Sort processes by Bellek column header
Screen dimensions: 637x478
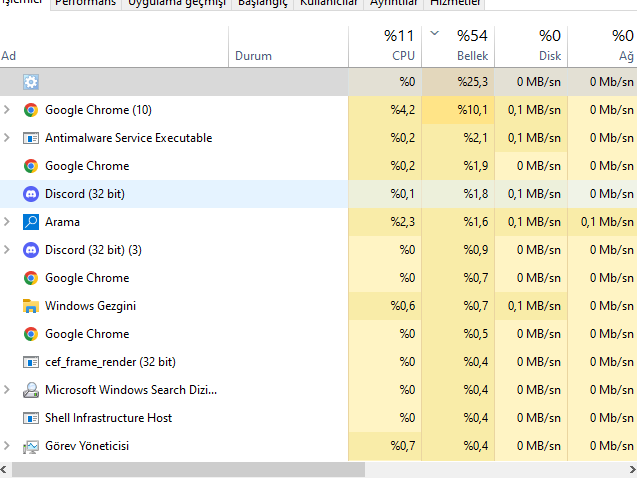pyautogui.click(x=458, y=47)
